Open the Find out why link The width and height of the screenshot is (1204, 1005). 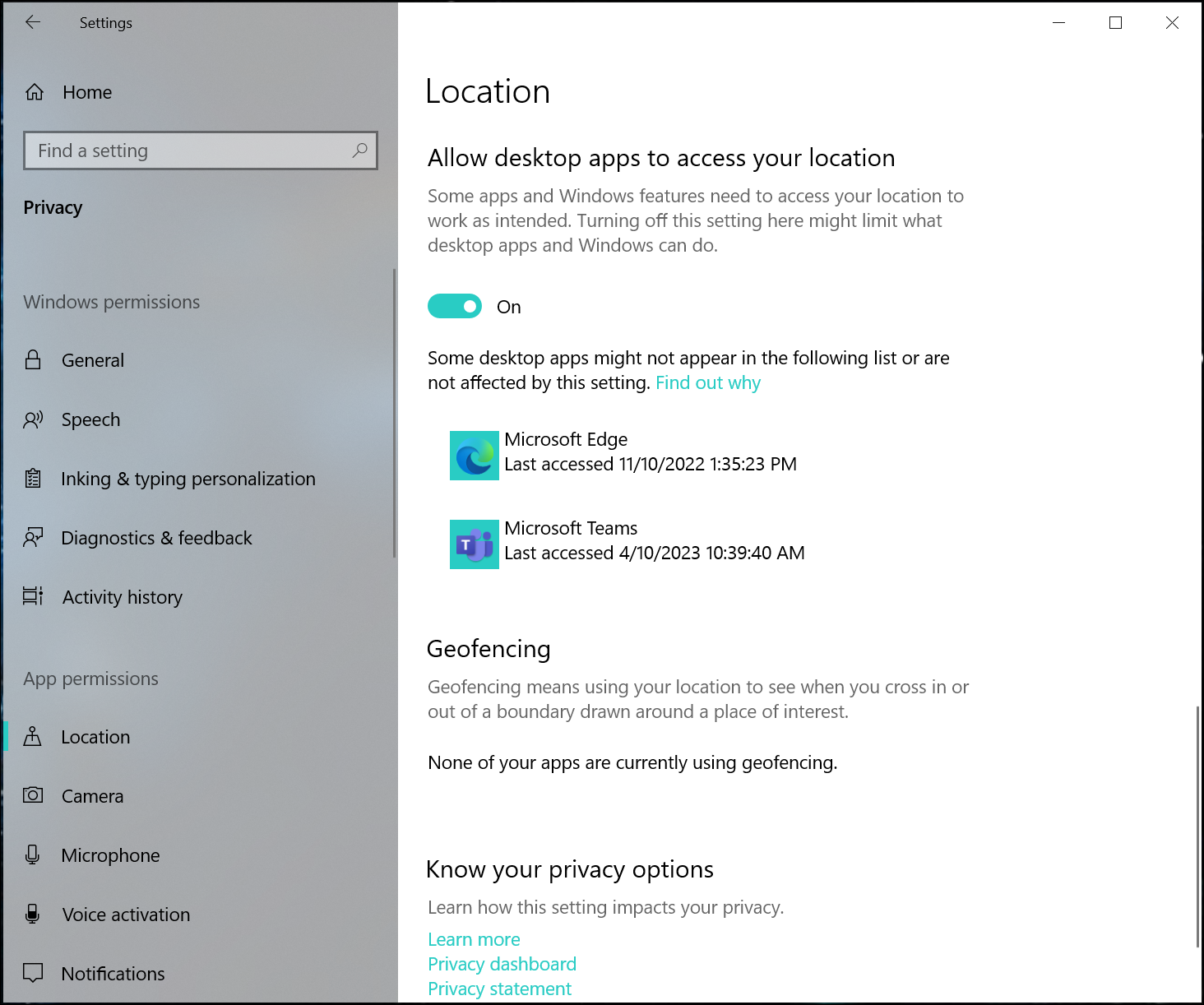(707, 382)
